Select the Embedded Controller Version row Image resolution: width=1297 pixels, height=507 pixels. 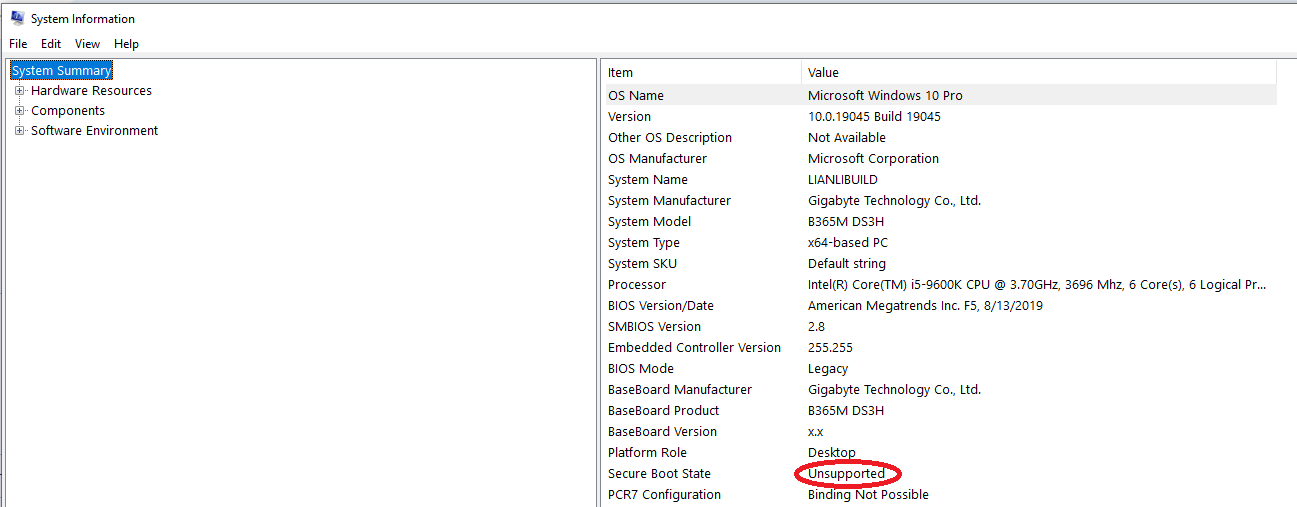tap(940, 348)
